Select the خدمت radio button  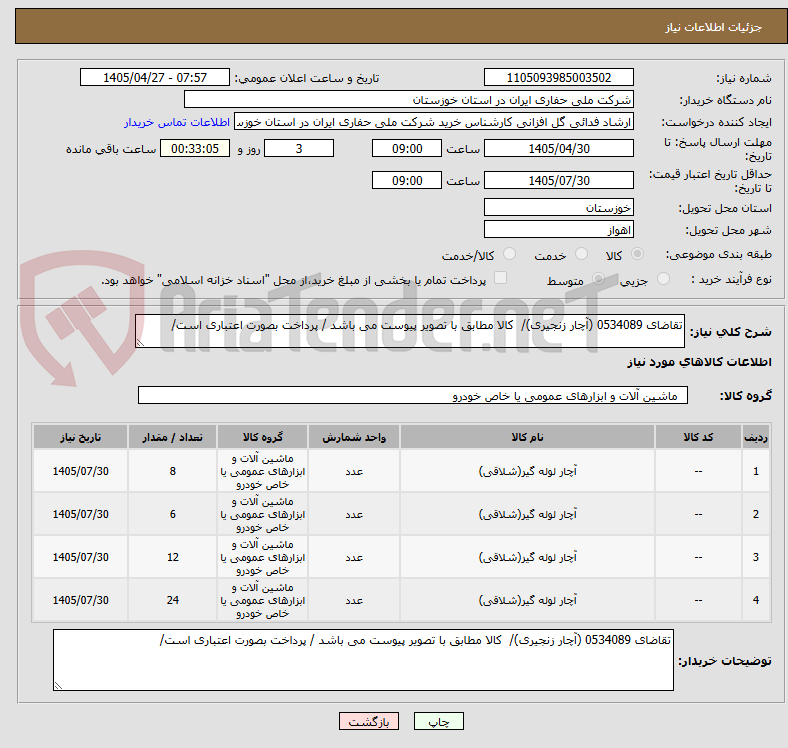pos(581,254)
